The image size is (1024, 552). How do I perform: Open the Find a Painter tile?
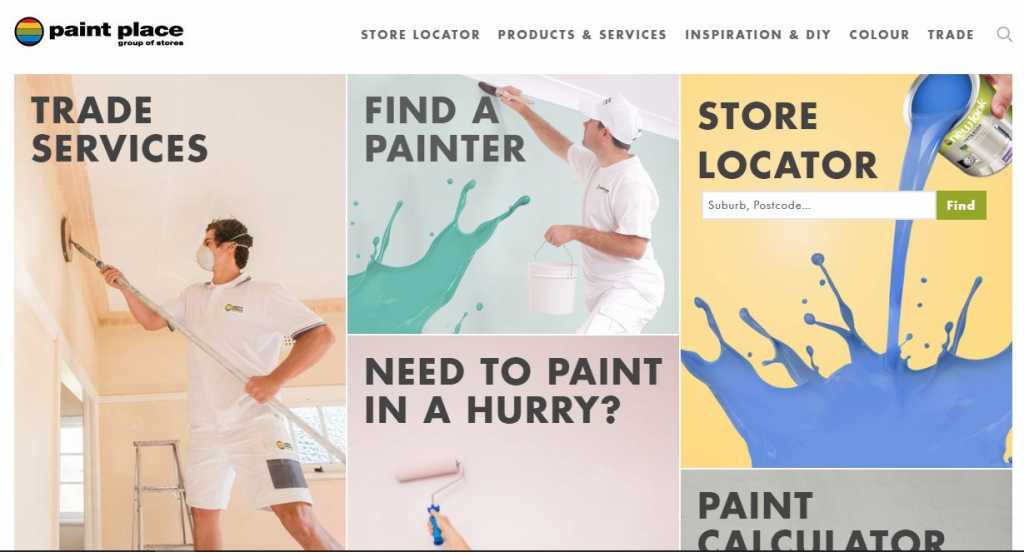tap(513, 204)
